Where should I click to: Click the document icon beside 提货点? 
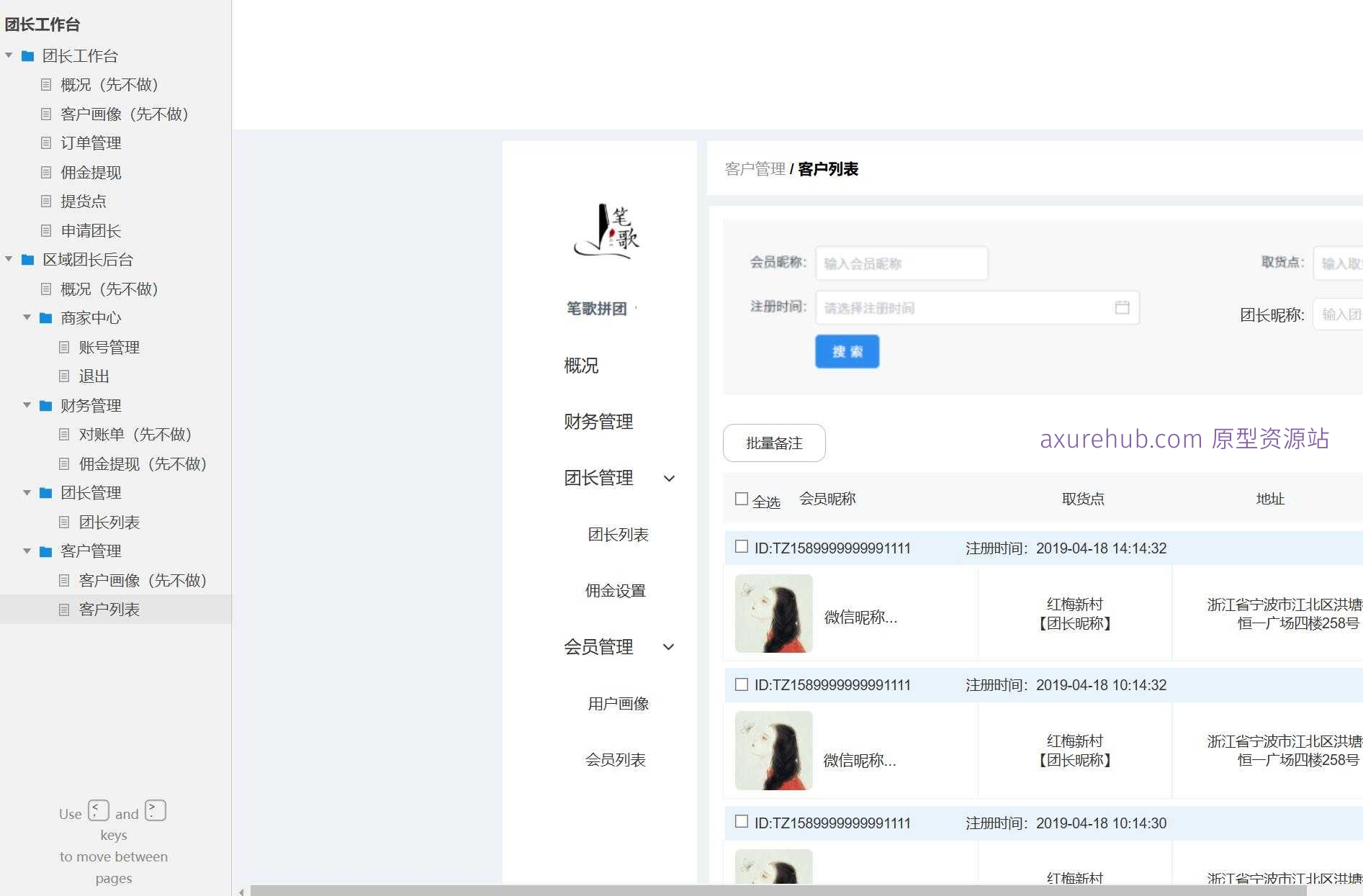pos(46,202)
